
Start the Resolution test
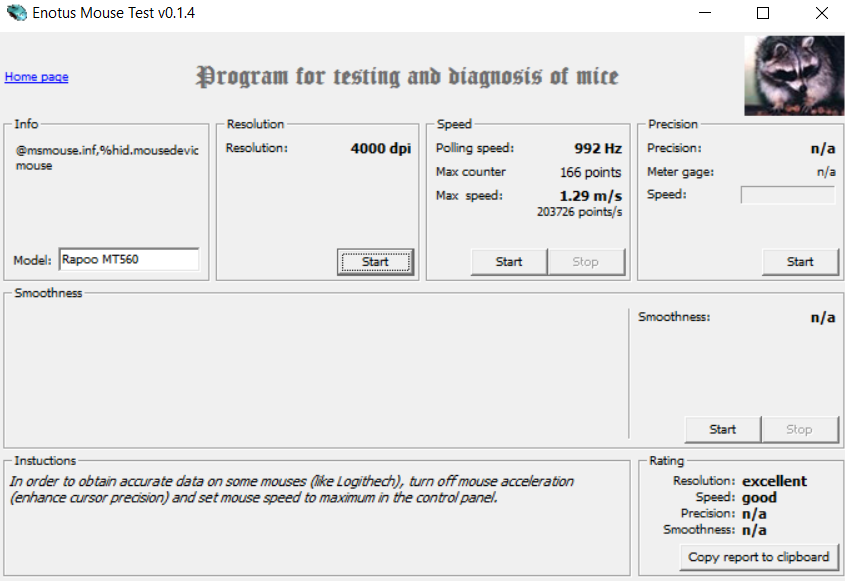pos(376,262)
